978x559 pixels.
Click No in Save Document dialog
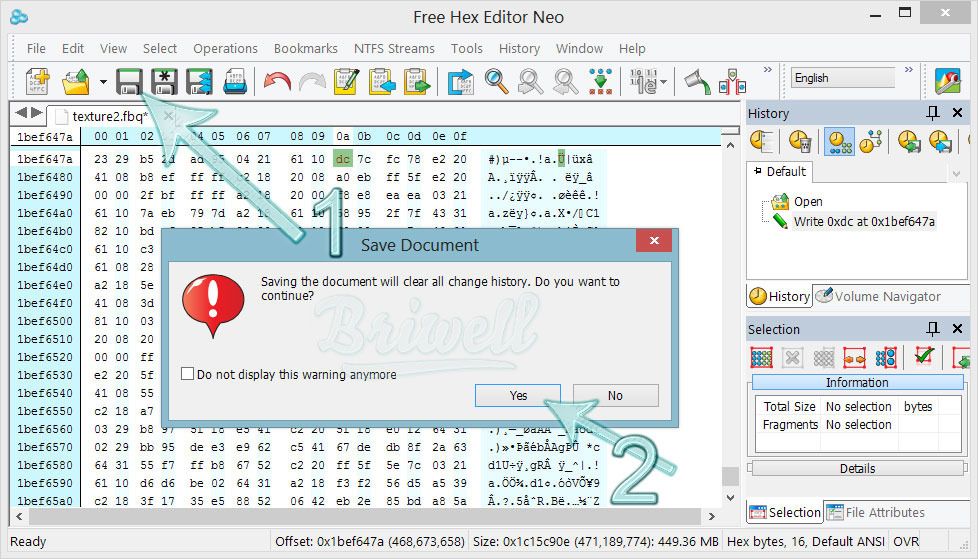pyautogui.click(x=615, y=396)
